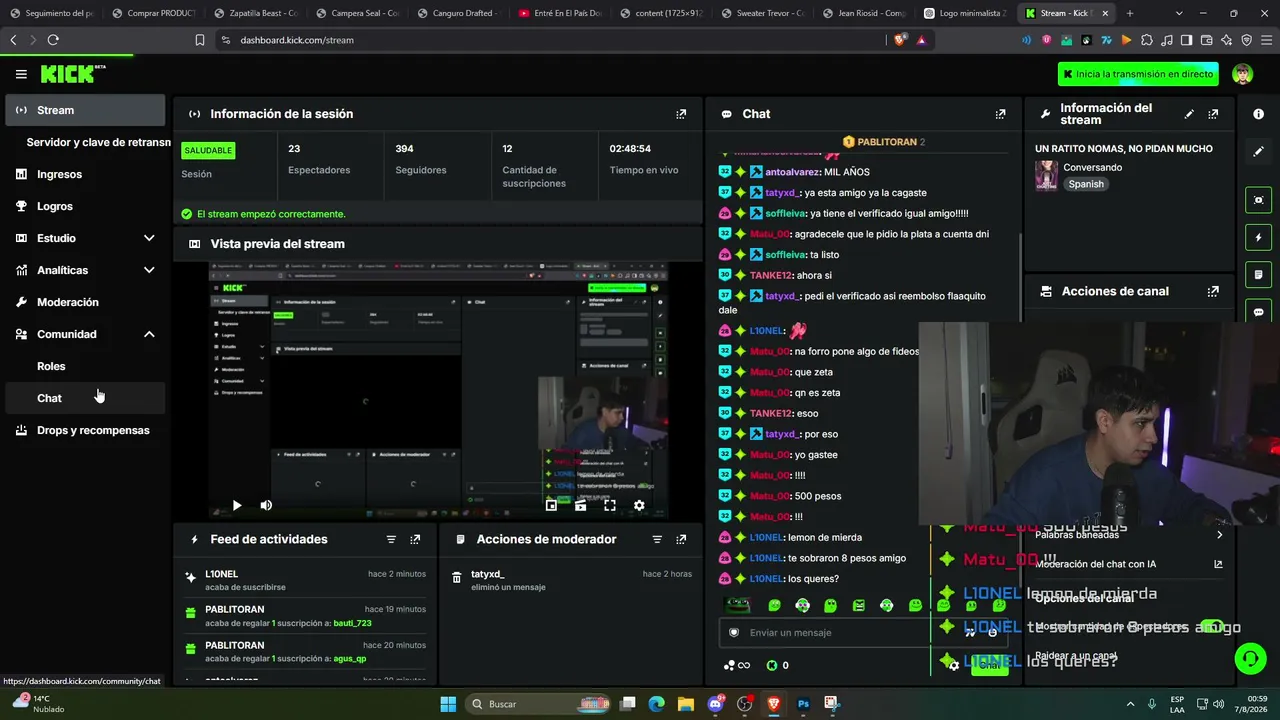
Task: Open Chat under Comunidad
Action: tap(85, 398)
